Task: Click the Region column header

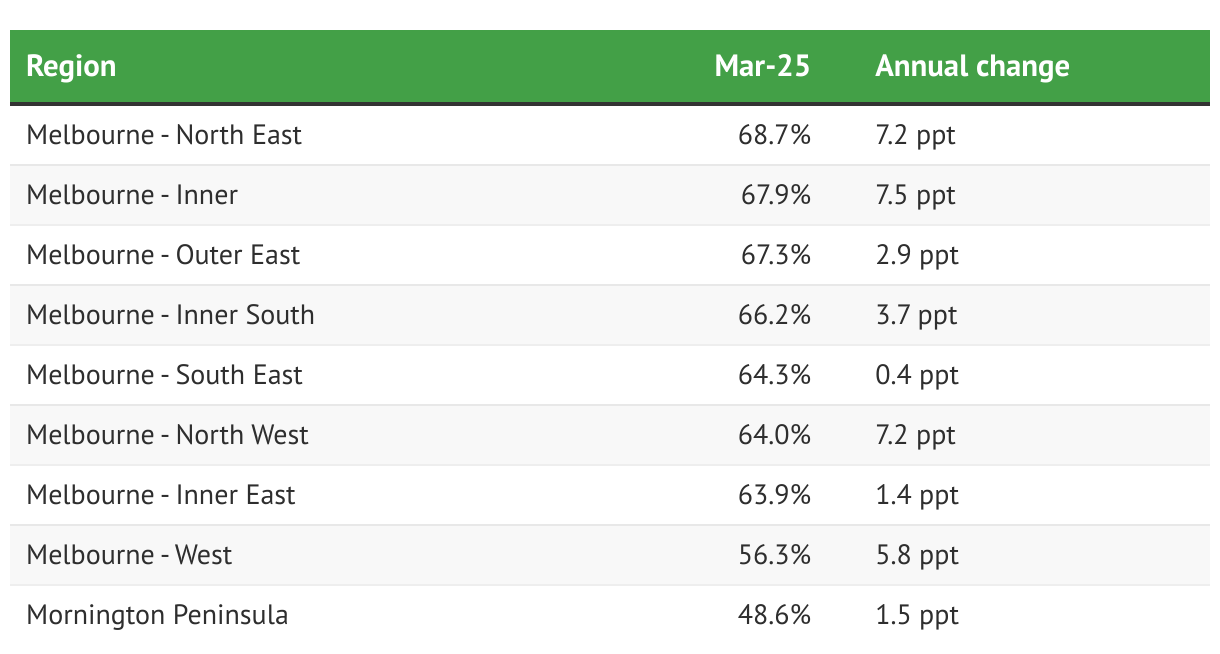Action: click(71, 67)
